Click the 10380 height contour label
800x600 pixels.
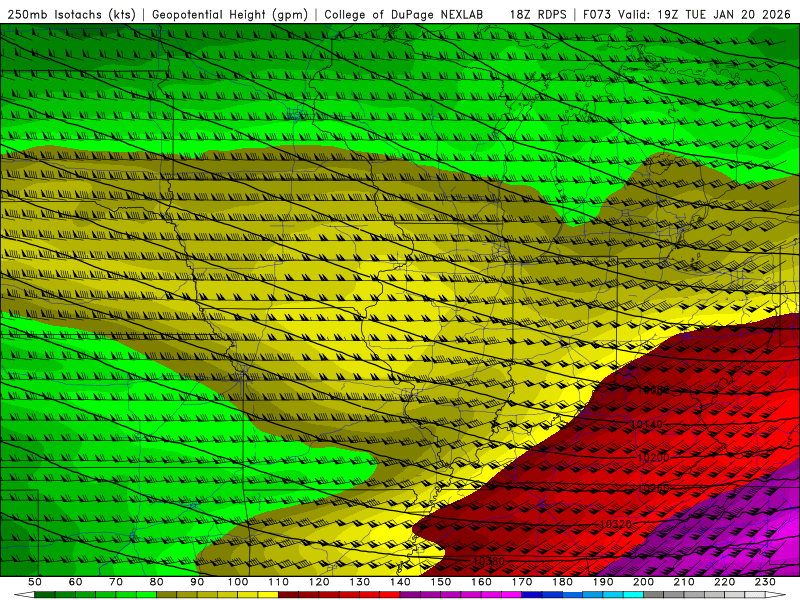coord(488,561)
